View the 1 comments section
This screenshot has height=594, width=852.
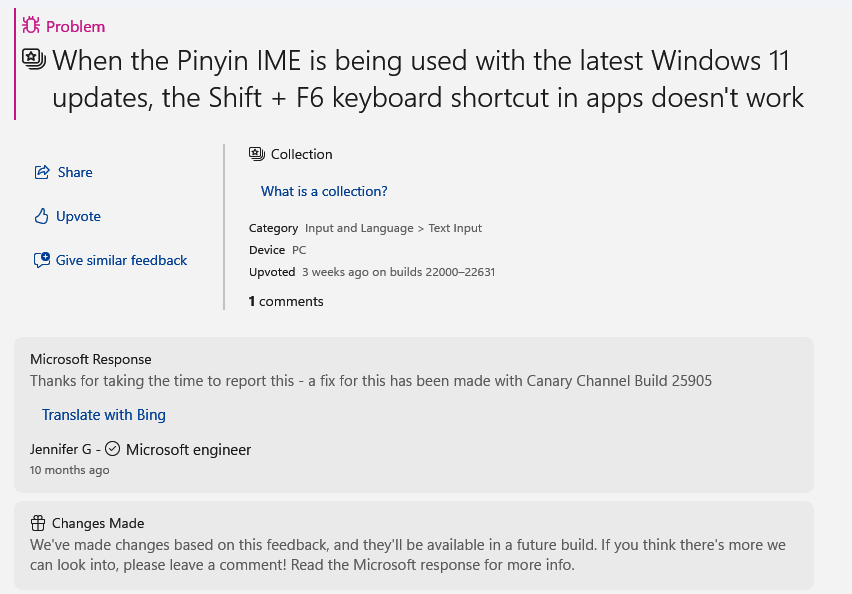[x=286, y=301]
